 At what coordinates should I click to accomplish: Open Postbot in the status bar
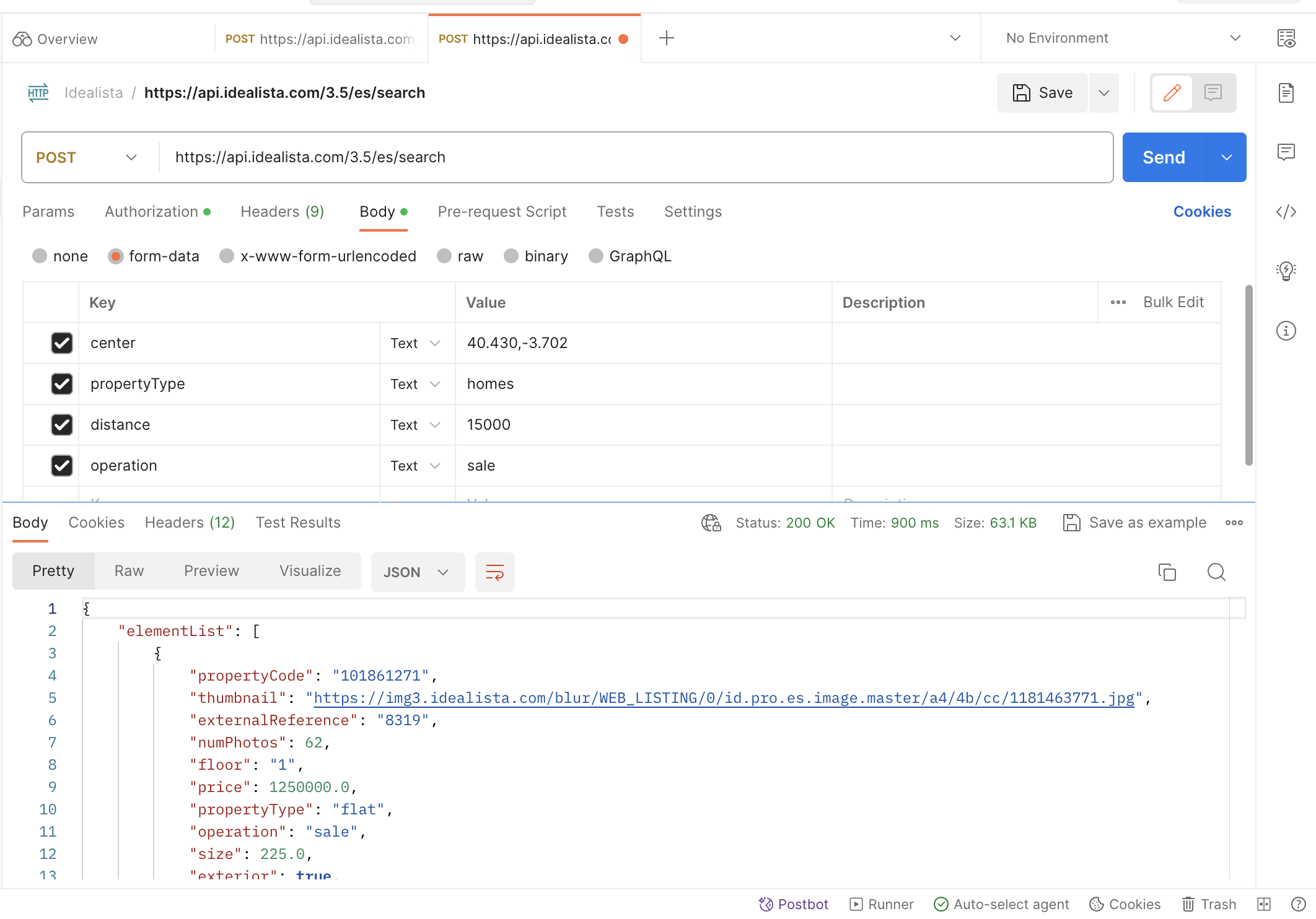[794, 904]
